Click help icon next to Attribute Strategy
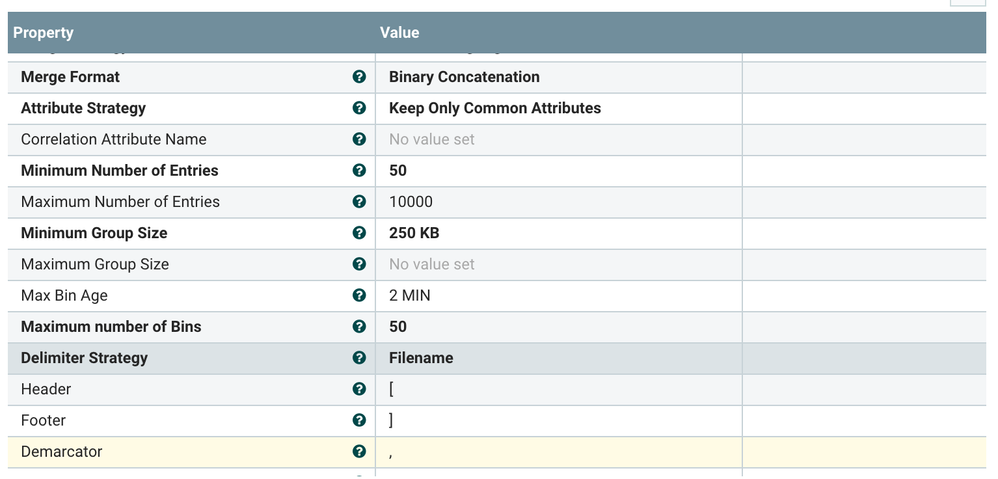The image size is (998, 479). pos(359,108)
